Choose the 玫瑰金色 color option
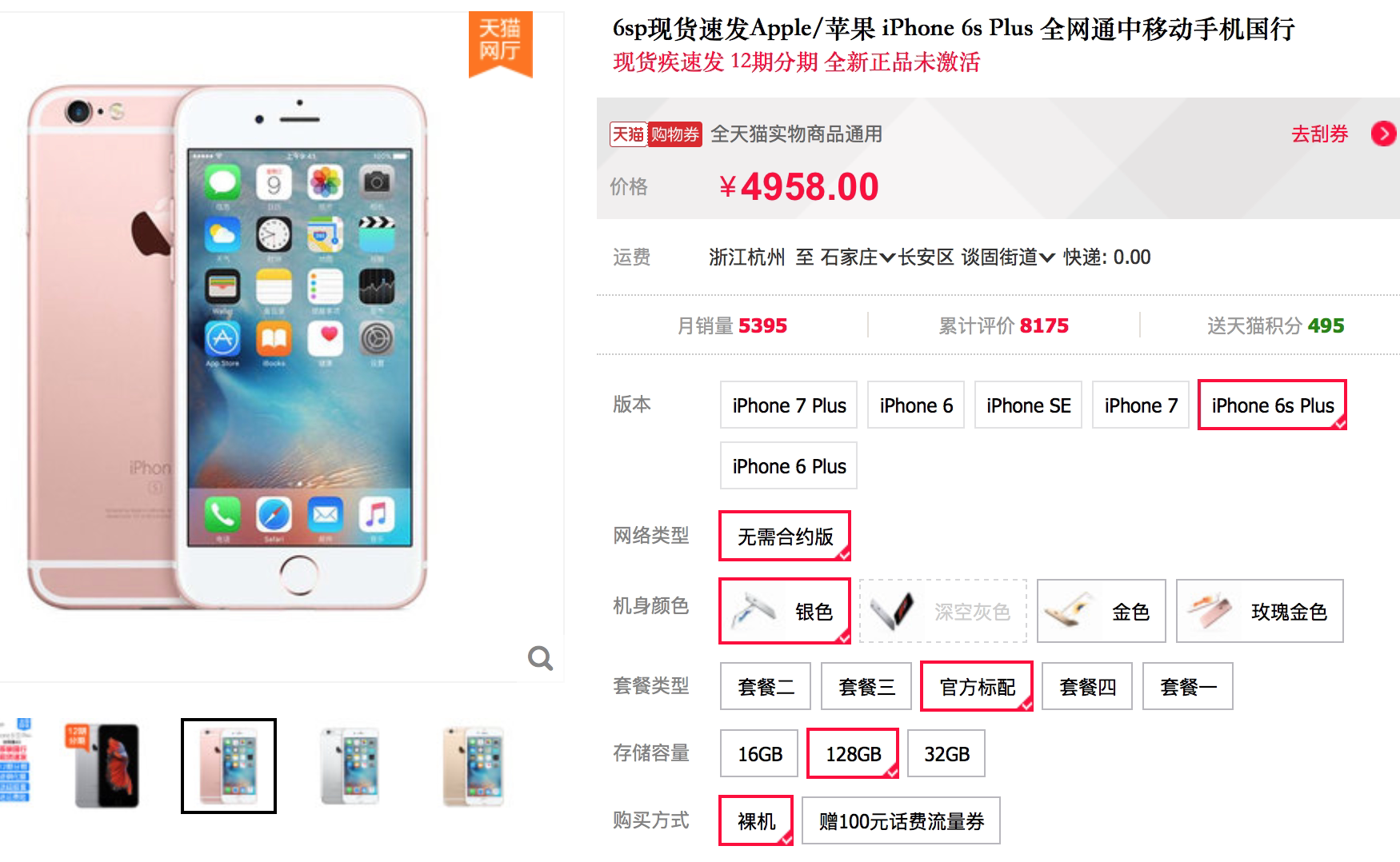 [x=1260, y=612]
